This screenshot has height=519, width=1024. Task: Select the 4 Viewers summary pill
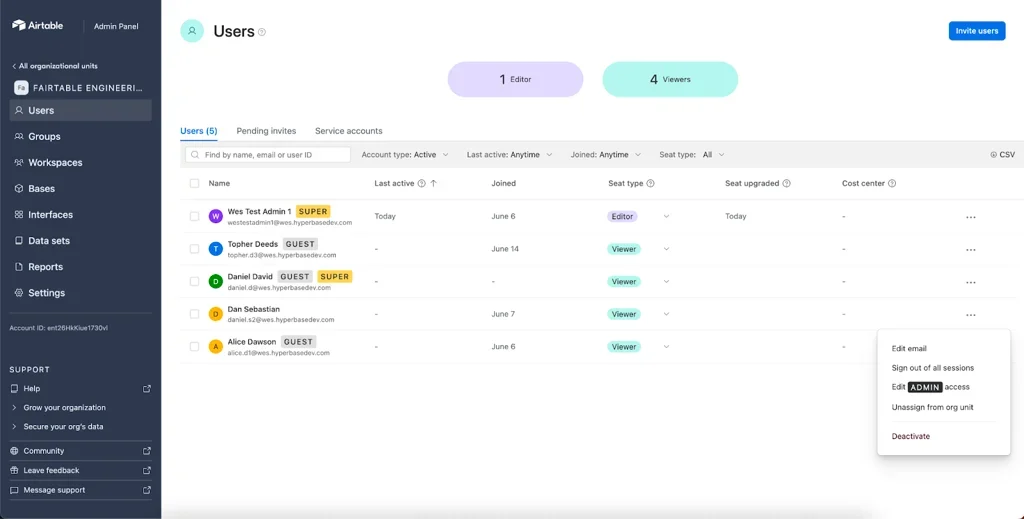670,79
